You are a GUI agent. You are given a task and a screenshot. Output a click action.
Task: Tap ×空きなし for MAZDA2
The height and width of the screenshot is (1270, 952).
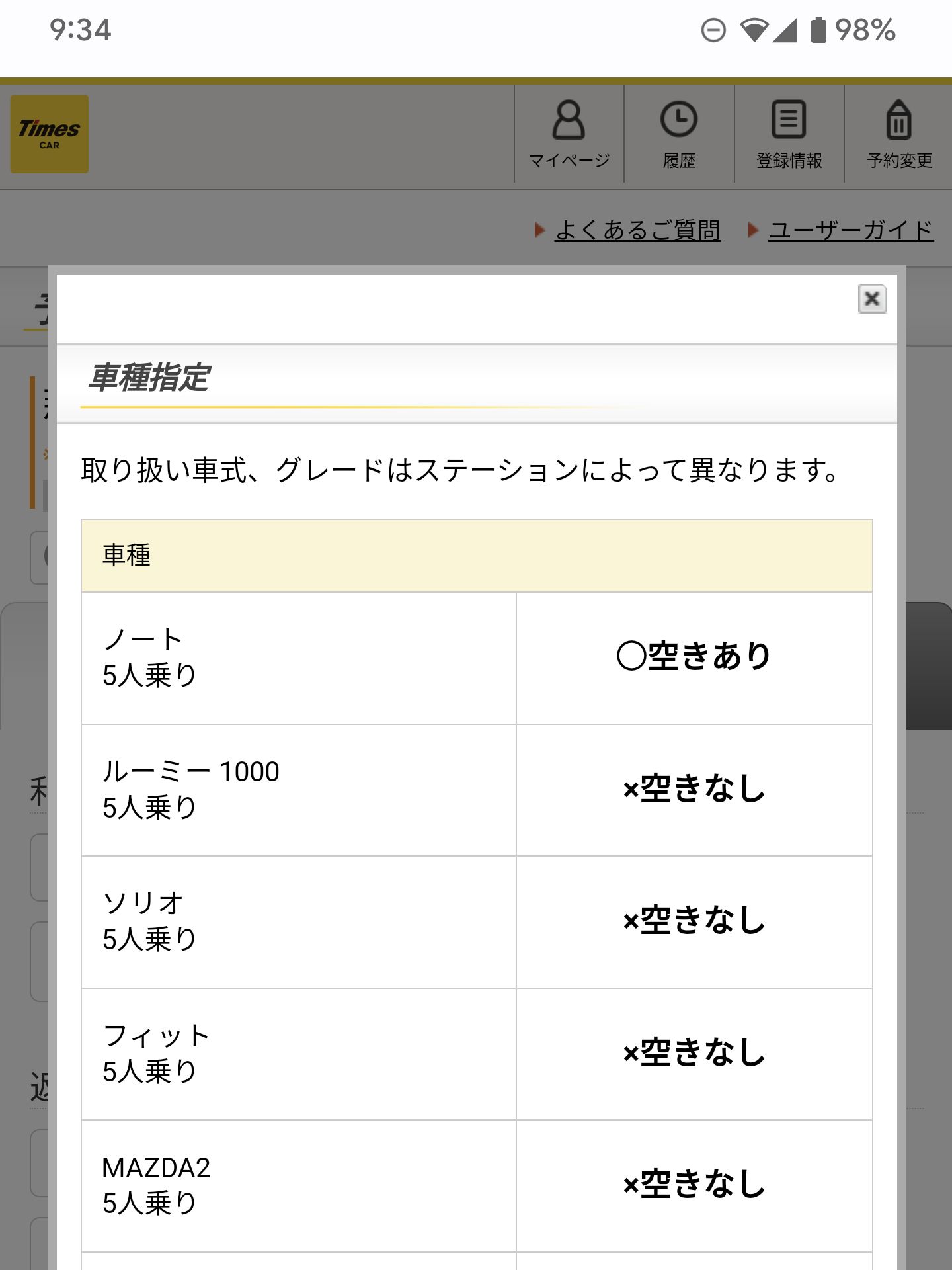click(694, 1184)
